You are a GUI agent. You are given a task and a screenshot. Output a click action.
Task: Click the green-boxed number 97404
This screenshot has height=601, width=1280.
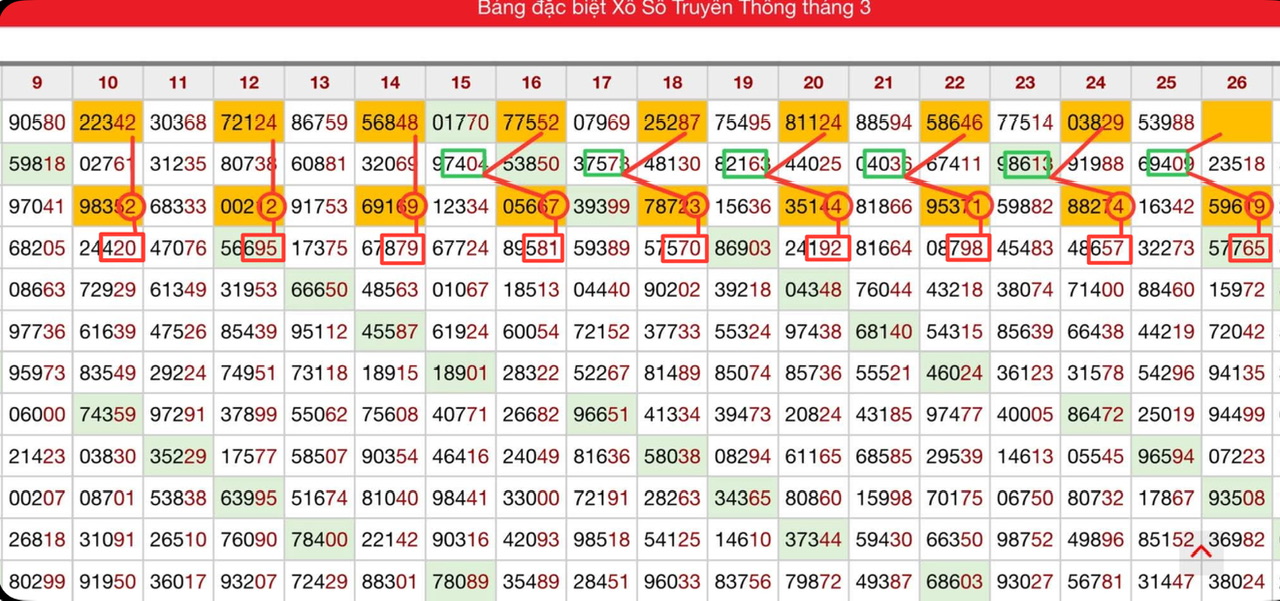[x=461, y=164]
